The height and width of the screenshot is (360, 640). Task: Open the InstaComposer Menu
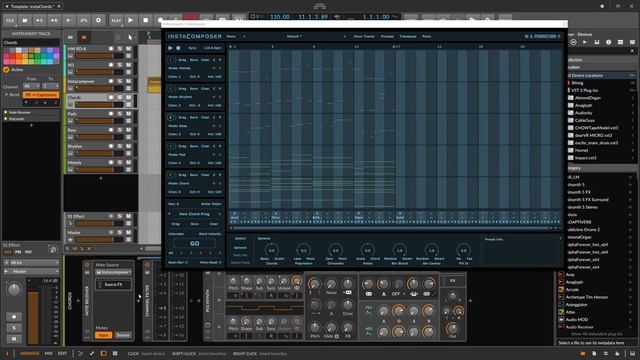(231, 36)
